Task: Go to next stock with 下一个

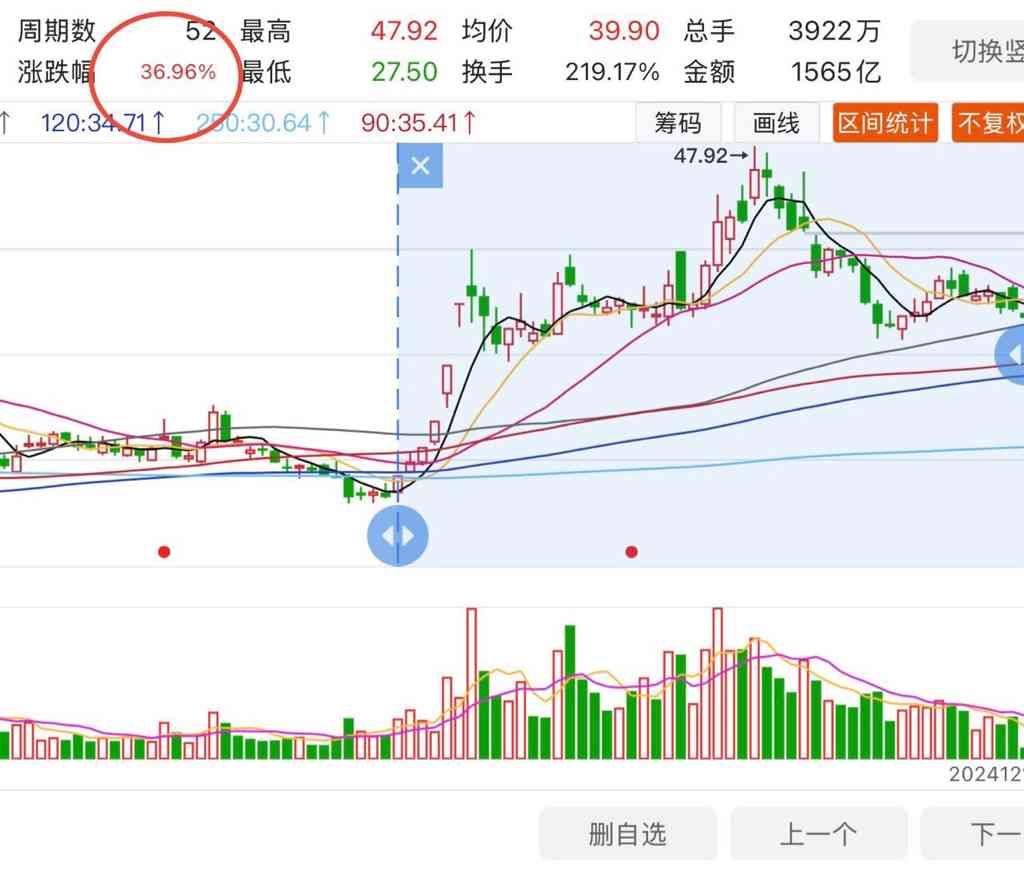Action: [x=990, y=834]
